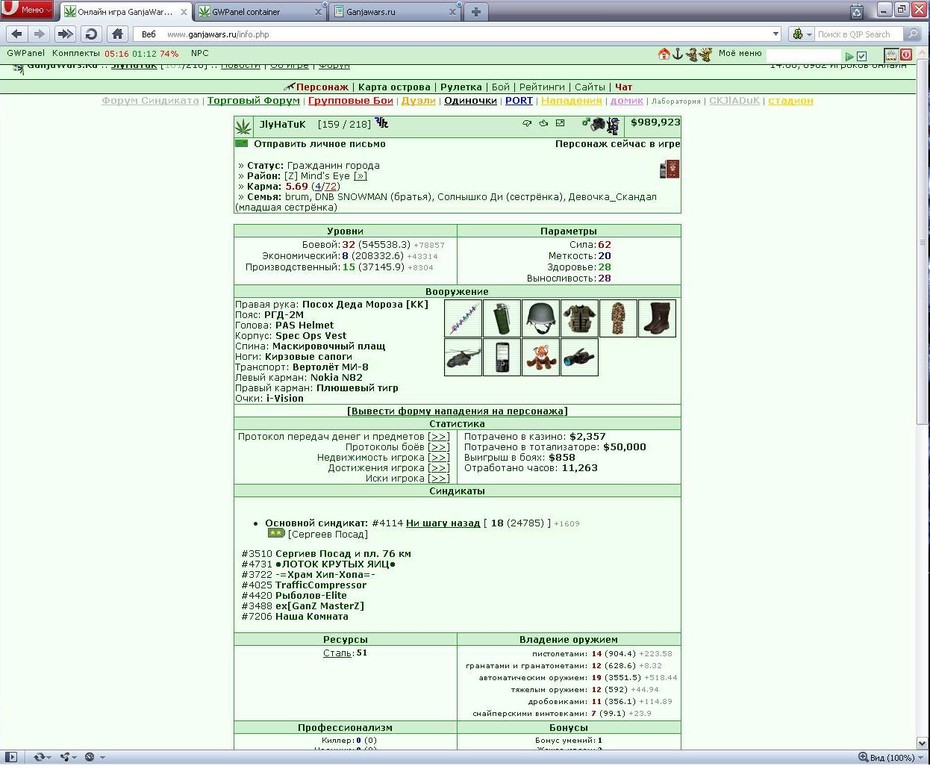Open the syndicate link Ни шагу назад

click(442, 523)
